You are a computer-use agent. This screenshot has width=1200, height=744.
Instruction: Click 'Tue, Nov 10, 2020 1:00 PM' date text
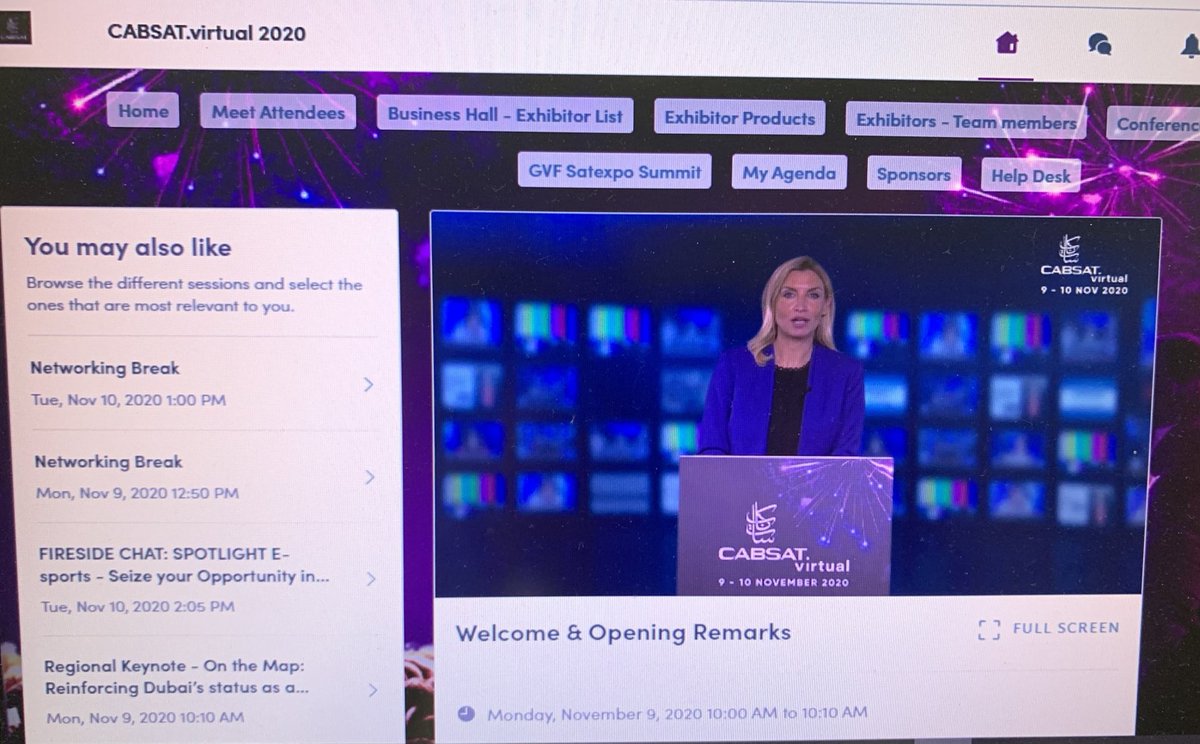(128, 400)
